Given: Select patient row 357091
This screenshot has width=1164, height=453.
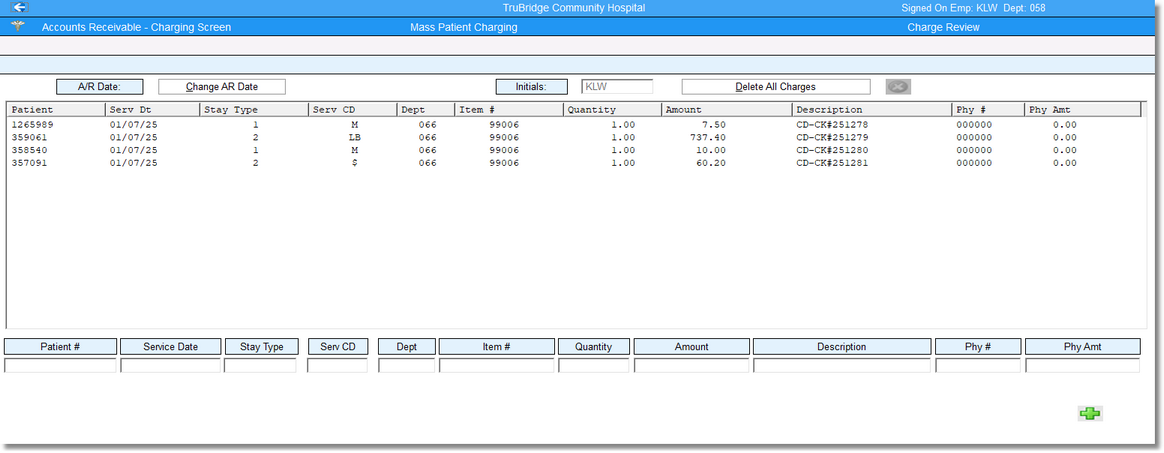Looking at the screenshot, I should coord(574,163).
